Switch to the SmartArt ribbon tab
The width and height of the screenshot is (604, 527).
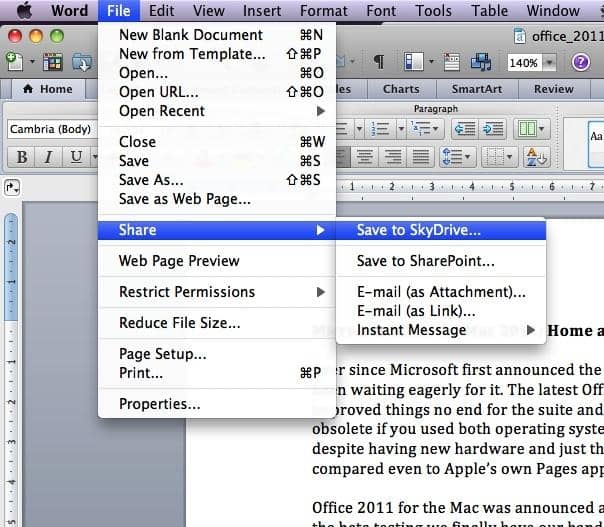[x=477, y=89]
